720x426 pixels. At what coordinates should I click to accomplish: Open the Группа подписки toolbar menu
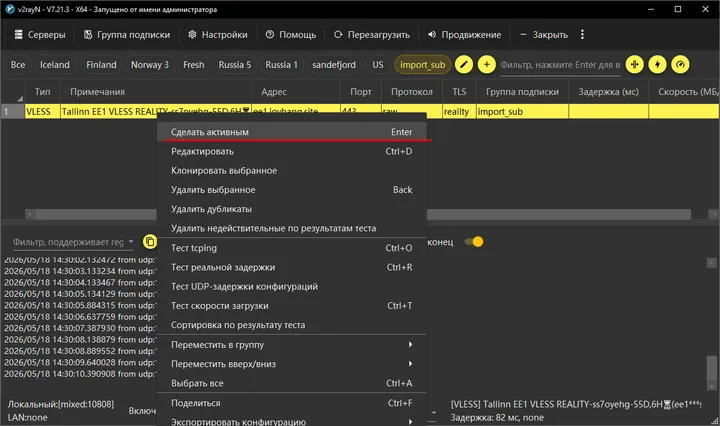[127, 35]
